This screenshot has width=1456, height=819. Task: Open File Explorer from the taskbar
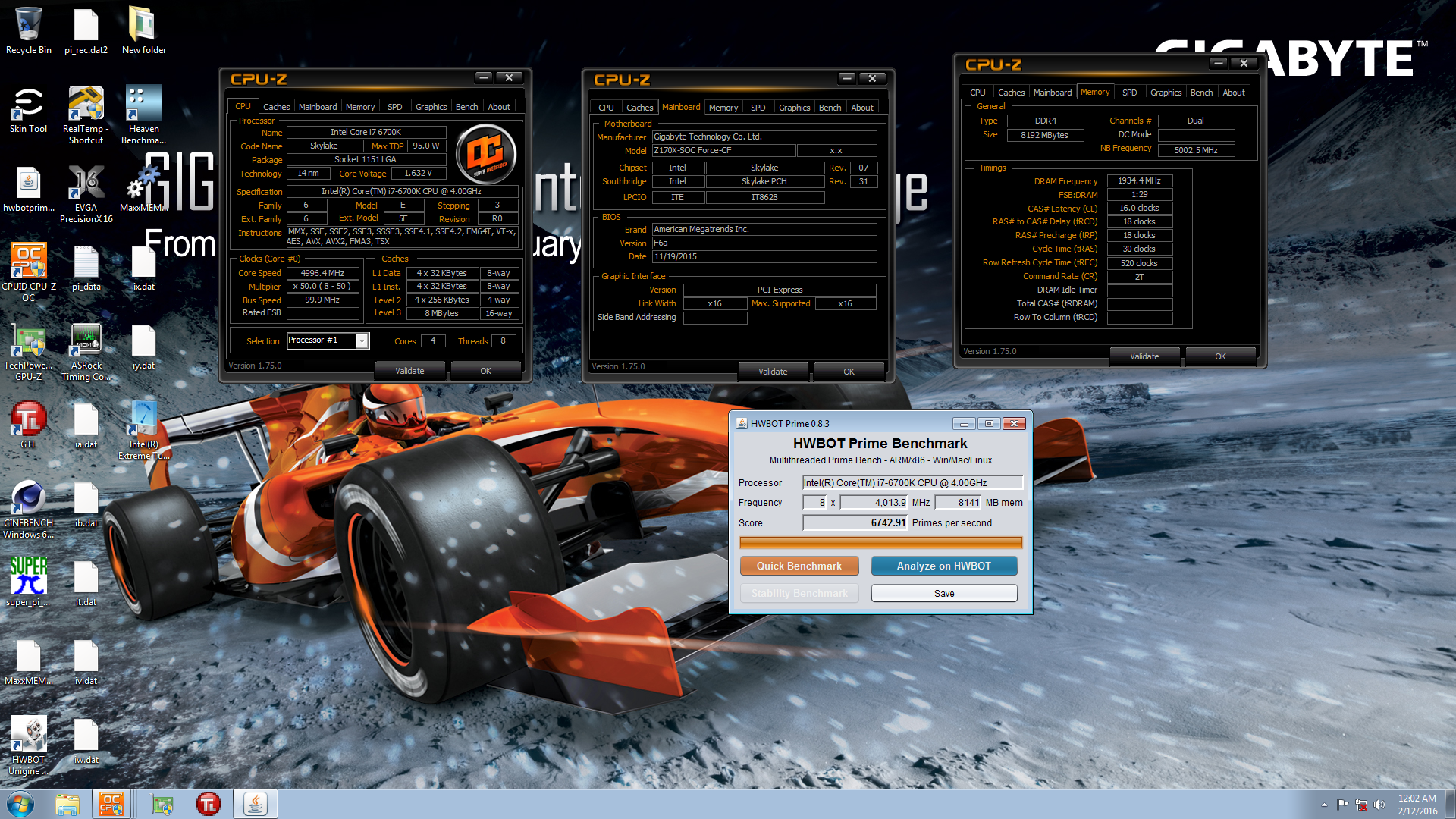click(67, 804)
